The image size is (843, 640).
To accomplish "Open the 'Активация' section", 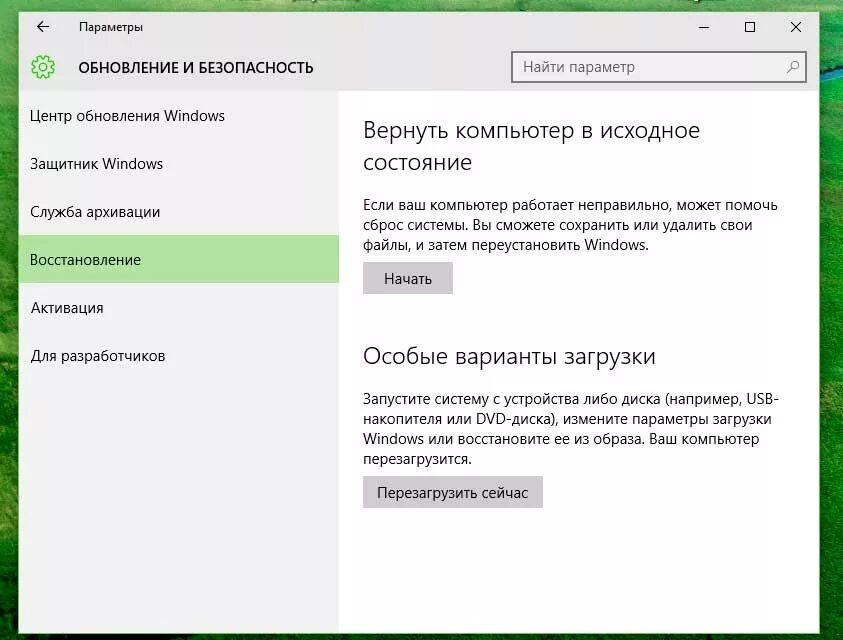I will tap(178, 308).
